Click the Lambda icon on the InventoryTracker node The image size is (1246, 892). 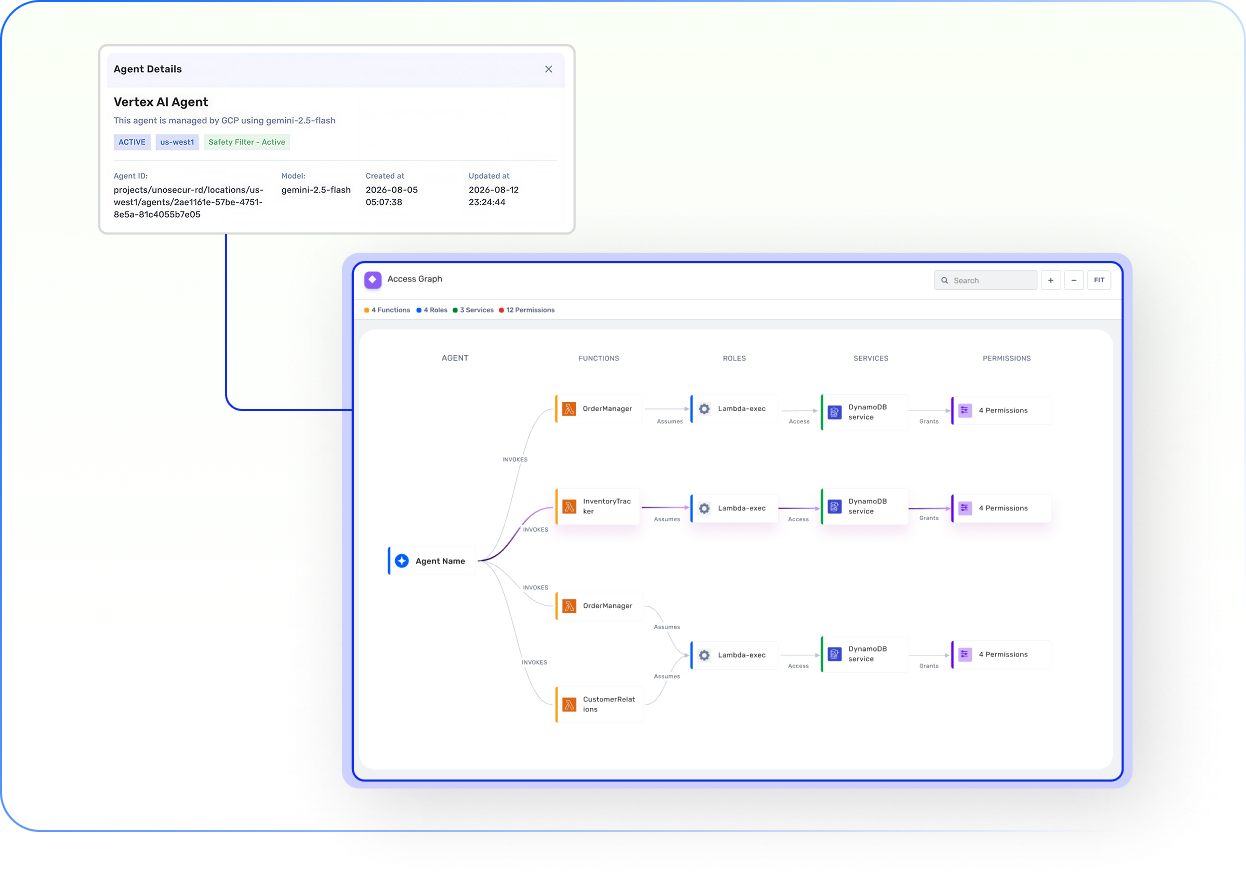click(569, 507)
